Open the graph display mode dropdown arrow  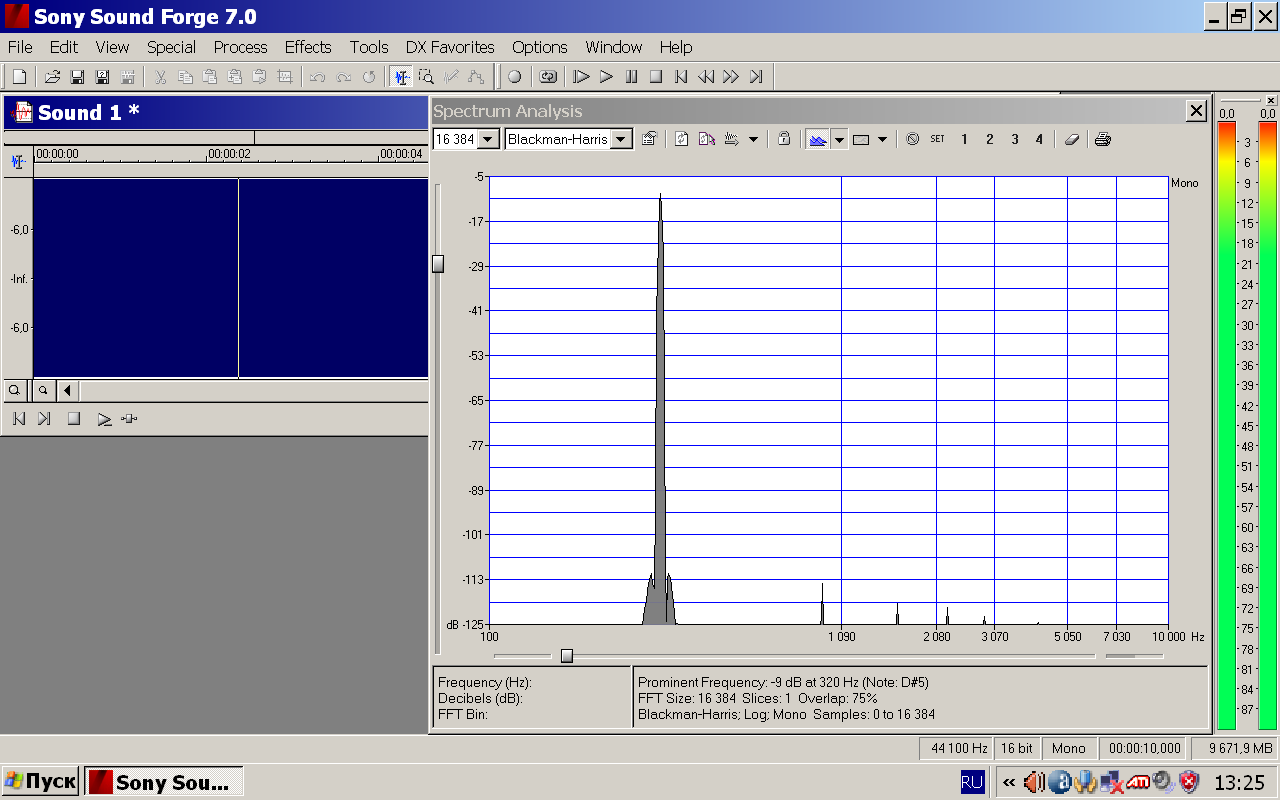click(840, 140)
